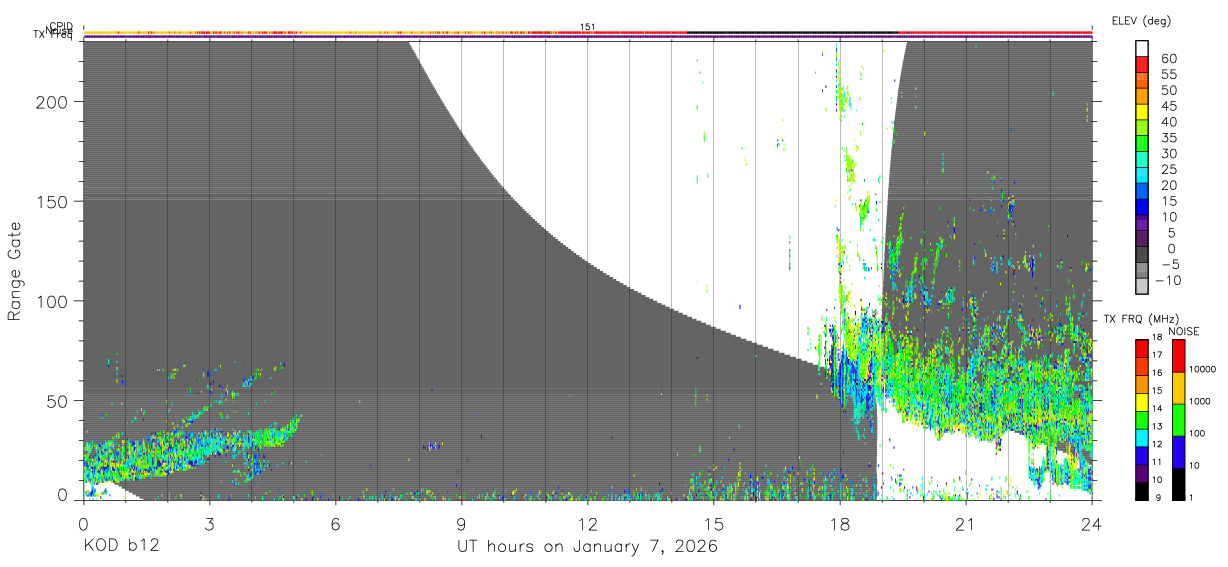Click the 'NOISE' legend heading
The image size is (1228, 567).
point(1183,331)
